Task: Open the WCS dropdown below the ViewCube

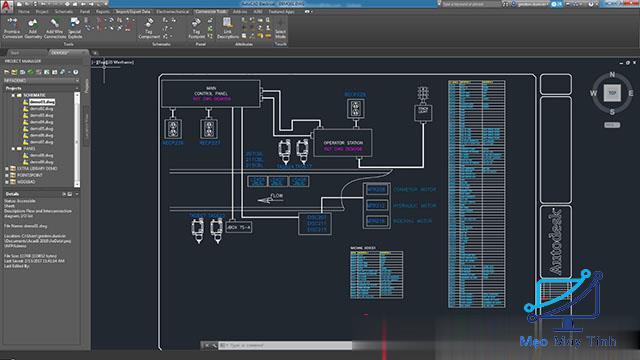Action: point(612,125)
